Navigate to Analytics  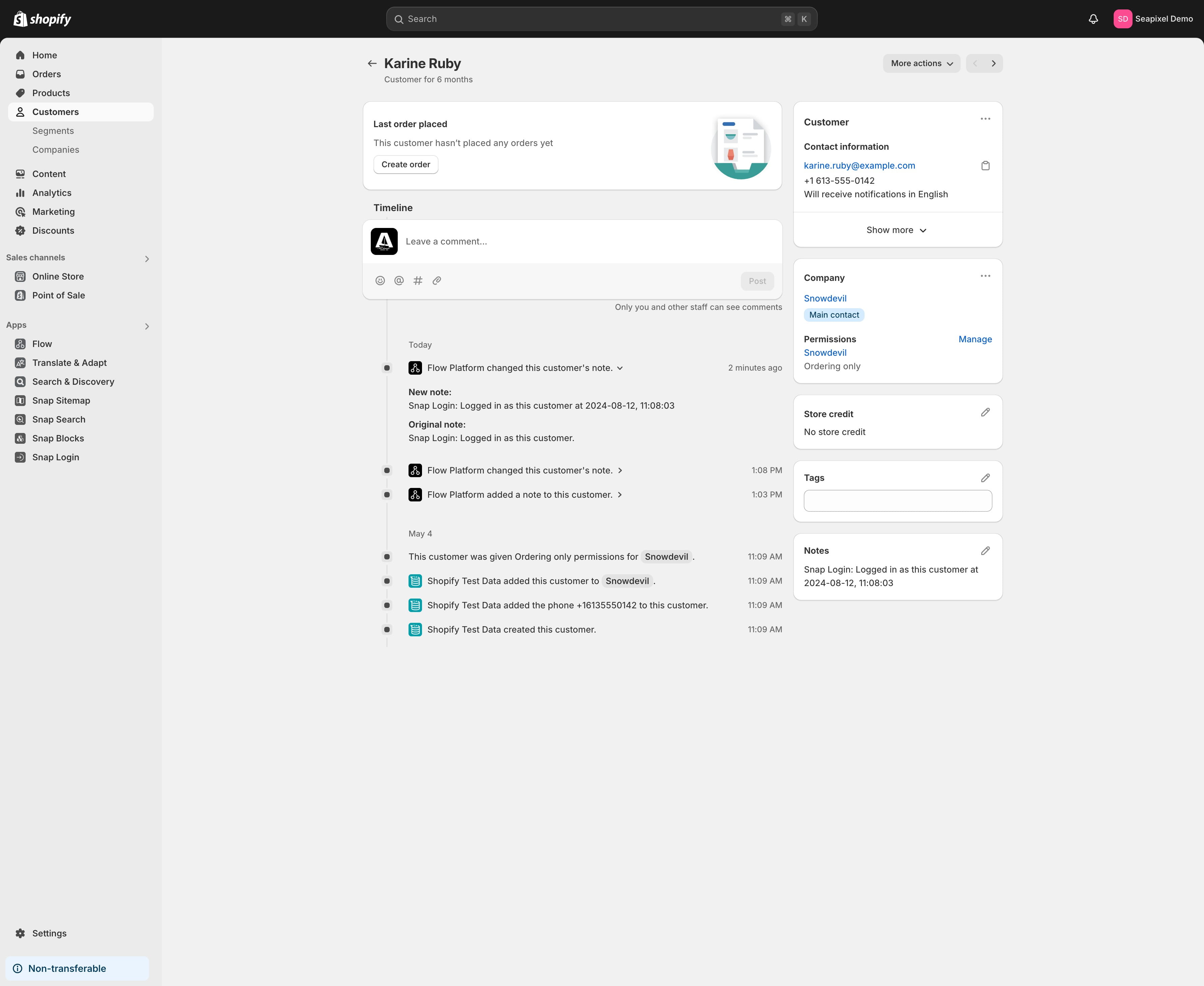click(x=52, y=193)
